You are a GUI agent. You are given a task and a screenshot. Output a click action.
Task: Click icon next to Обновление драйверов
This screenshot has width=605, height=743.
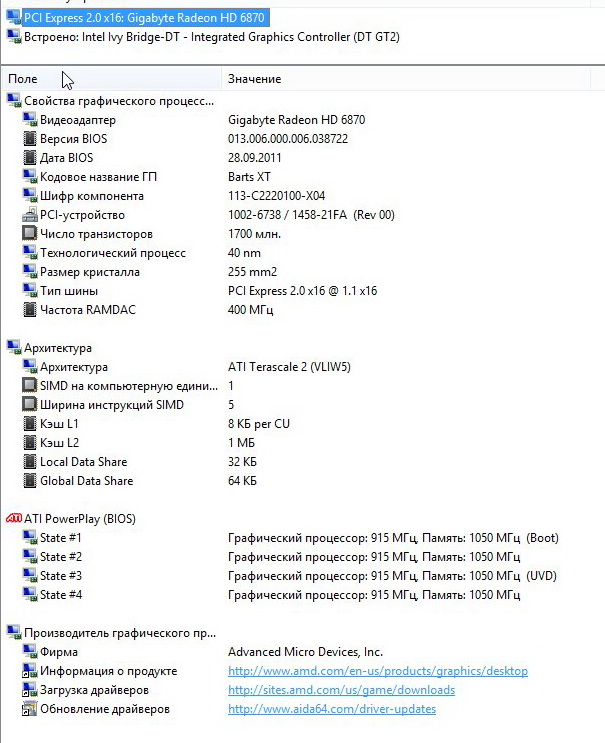pos(30,709)
